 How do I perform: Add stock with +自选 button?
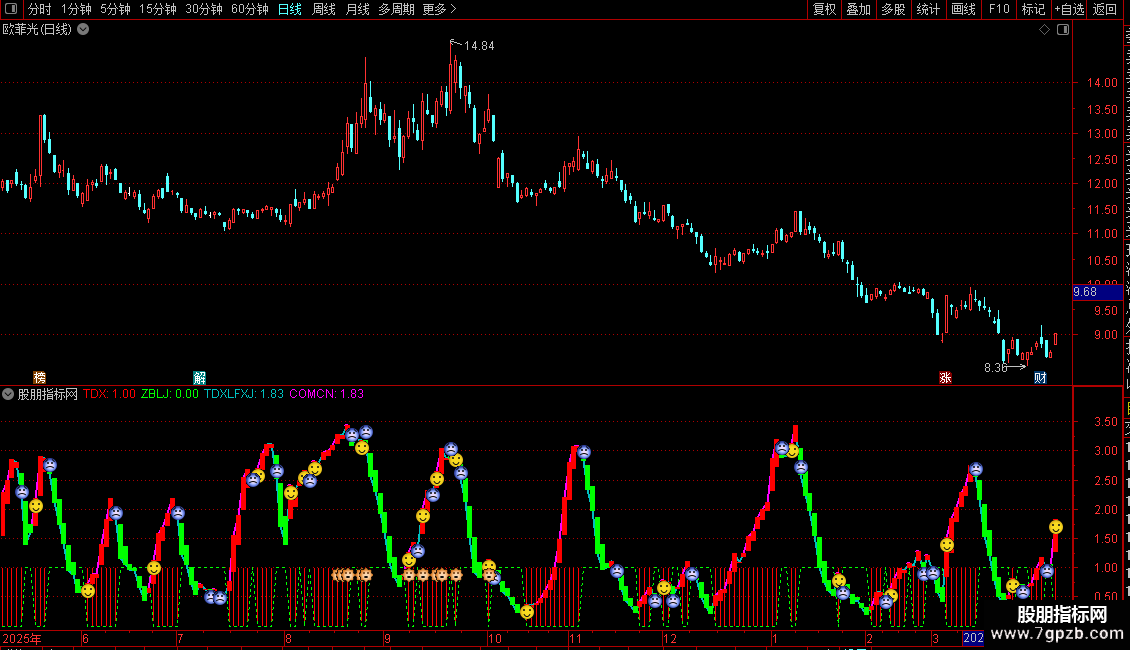pyautogui.click(x=1069, y=9)
